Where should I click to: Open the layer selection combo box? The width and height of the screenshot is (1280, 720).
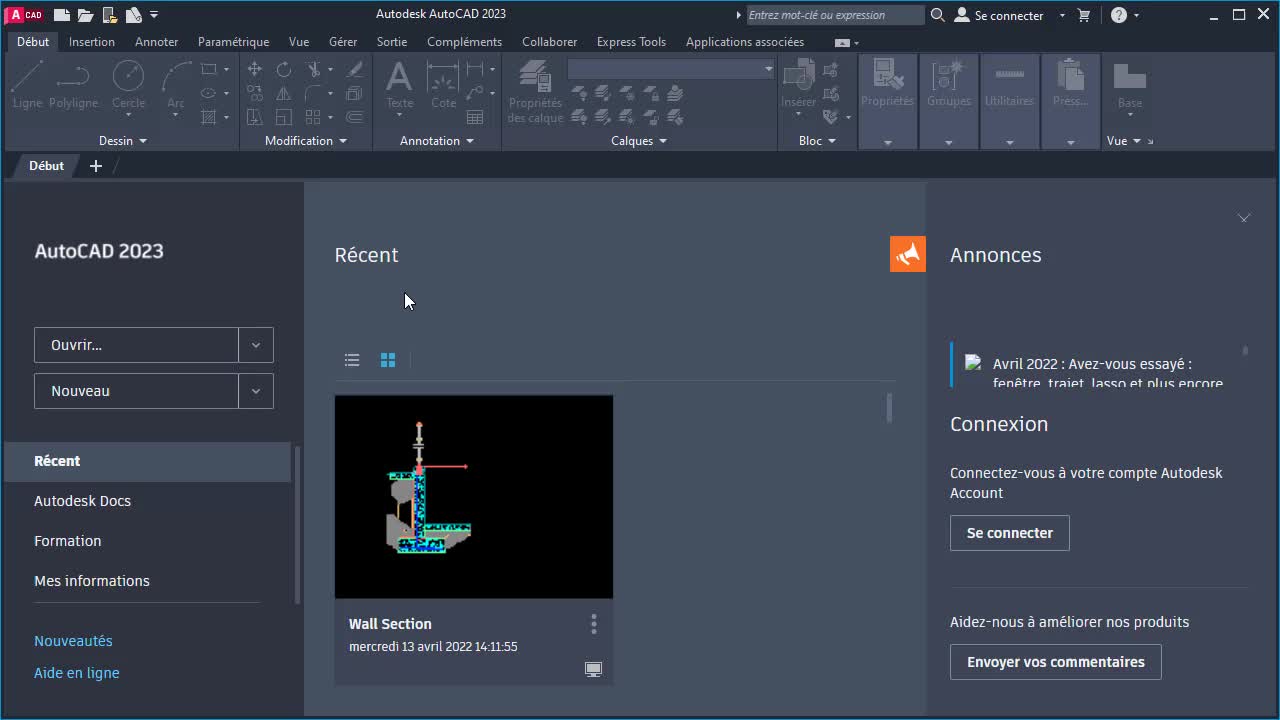[671, 69]
